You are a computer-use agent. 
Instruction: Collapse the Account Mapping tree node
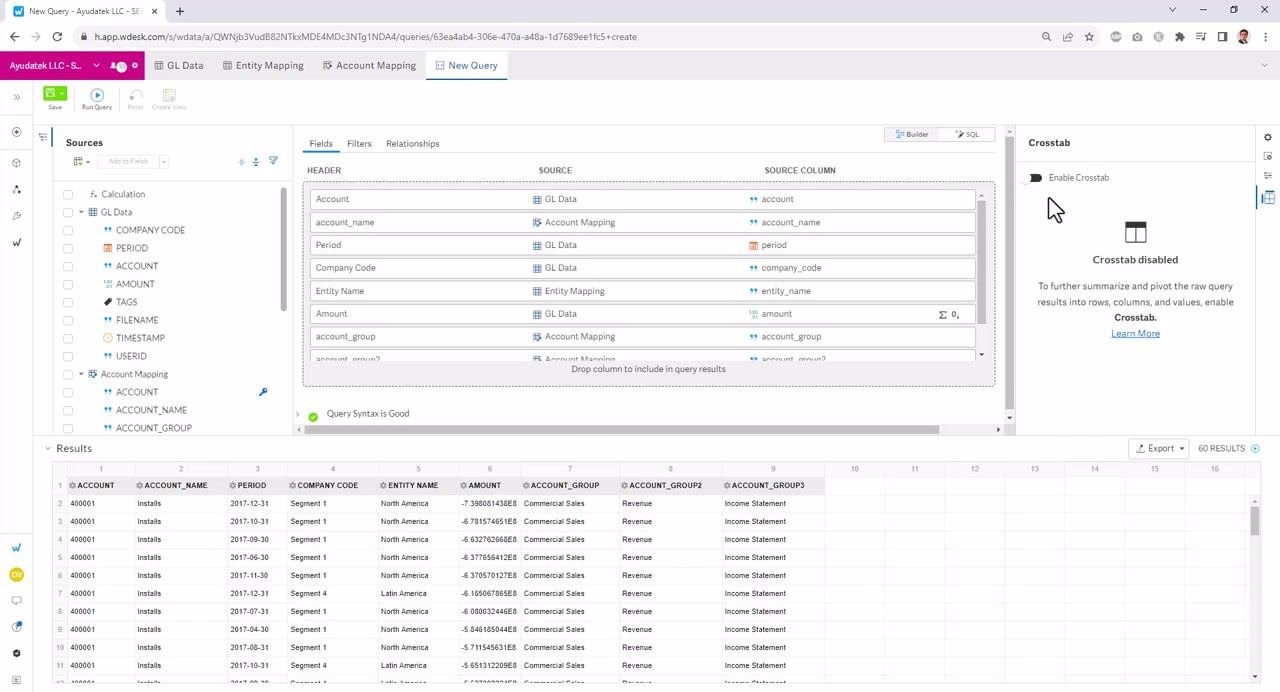tap(81, 374)
